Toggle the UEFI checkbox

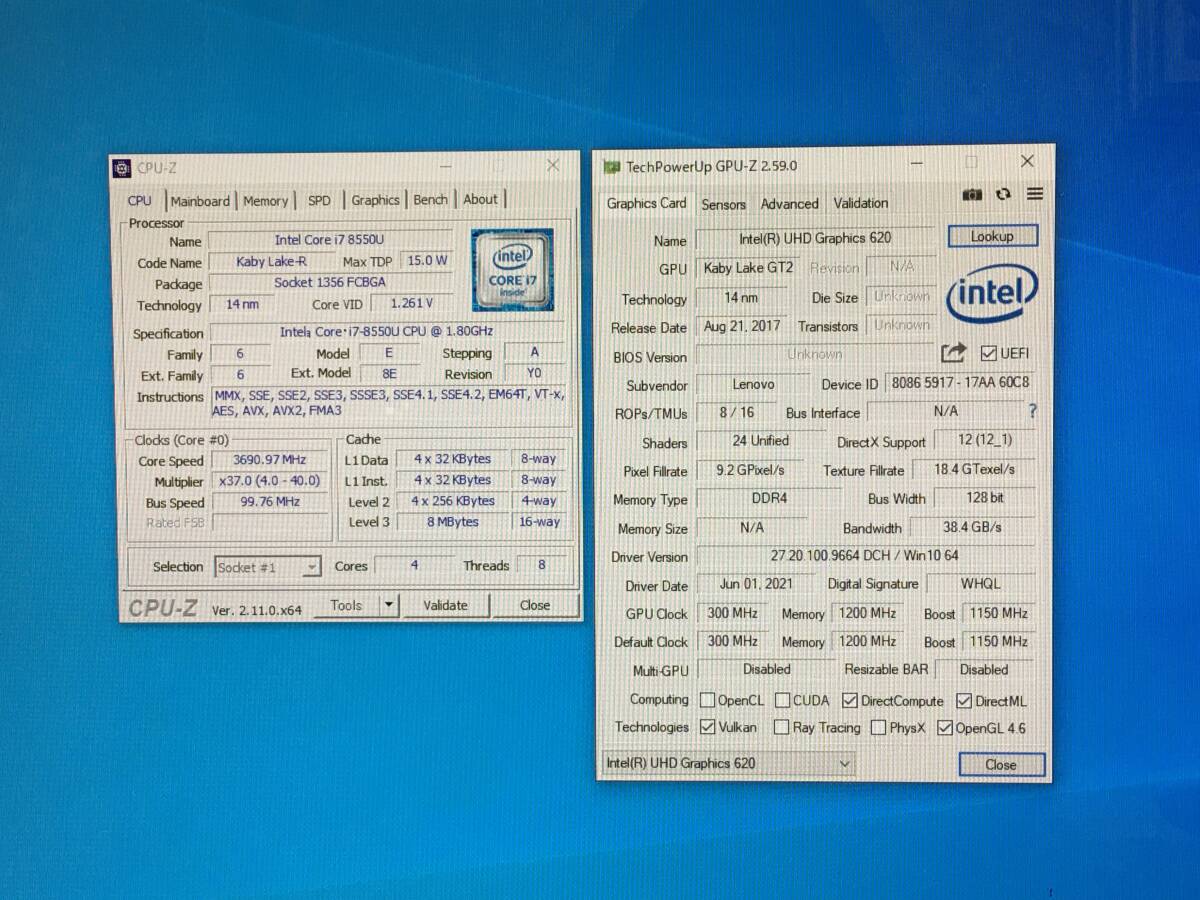pyautogui.click(x=988, y=353)
